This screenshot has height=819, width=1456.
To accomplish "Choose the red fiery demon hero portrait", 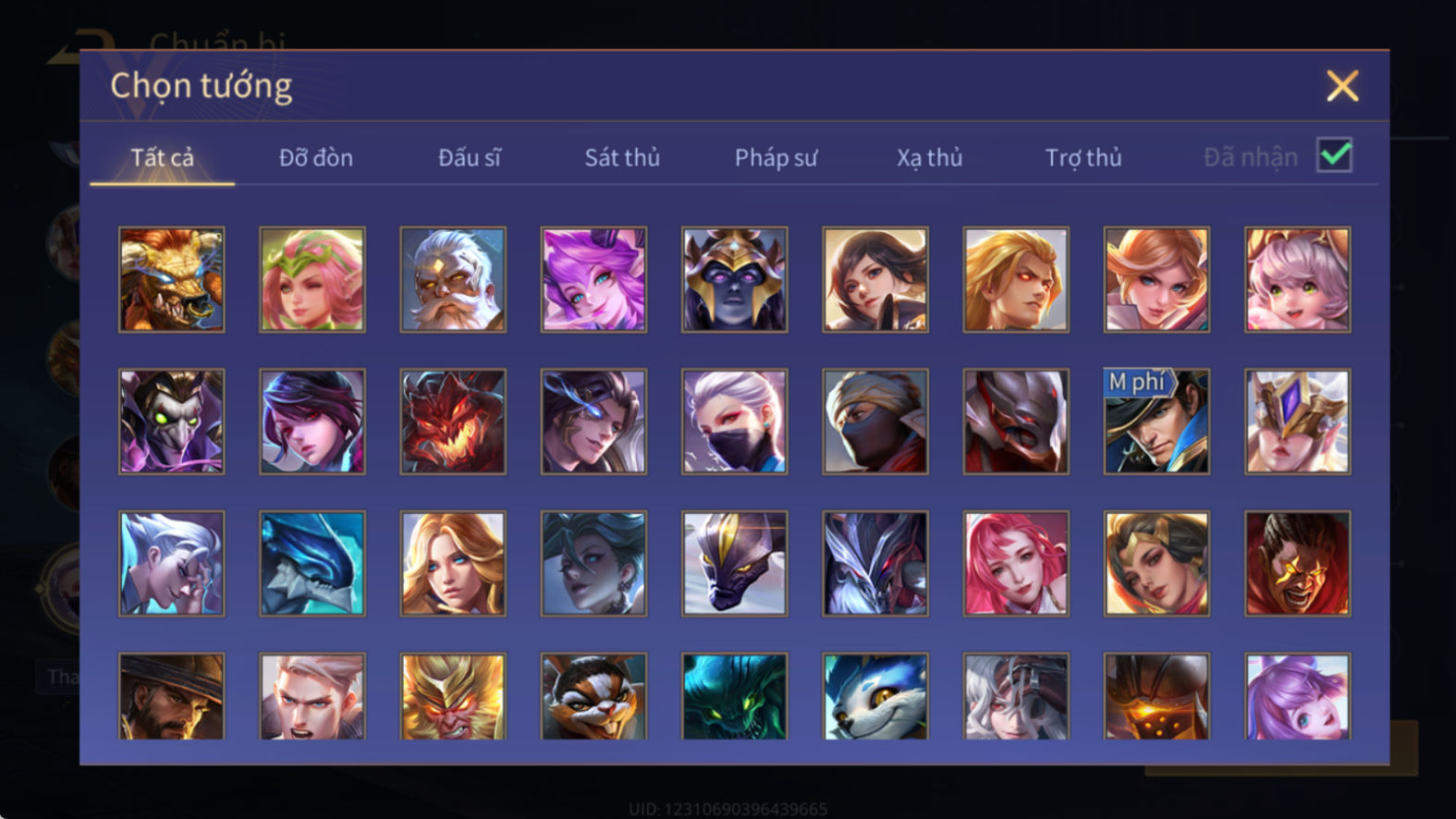I will pos(453,422).
